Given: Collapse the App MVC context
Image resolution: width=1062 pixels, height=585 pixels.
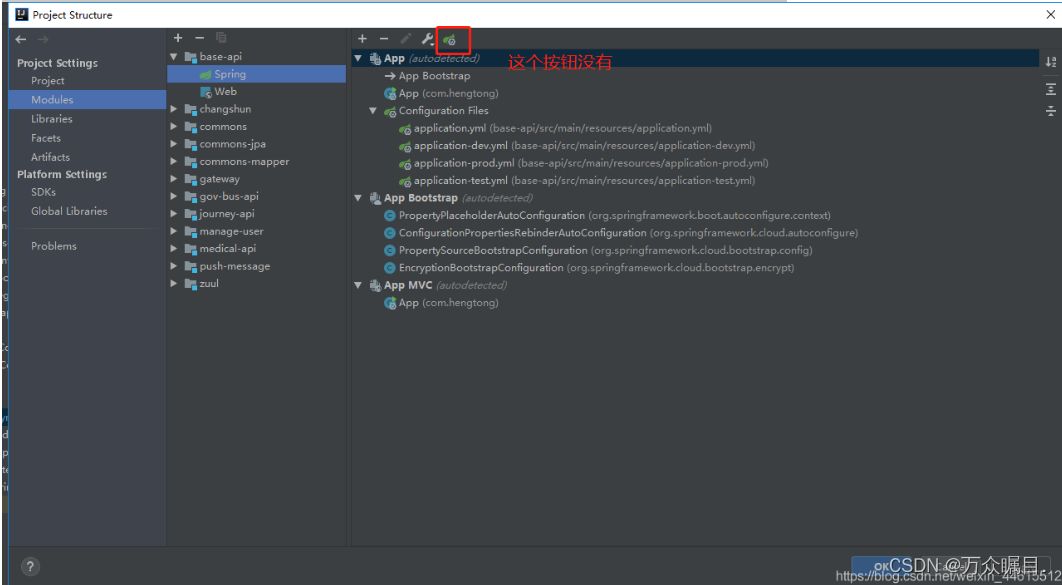Looking at the screenshot, I should [358, 285].
